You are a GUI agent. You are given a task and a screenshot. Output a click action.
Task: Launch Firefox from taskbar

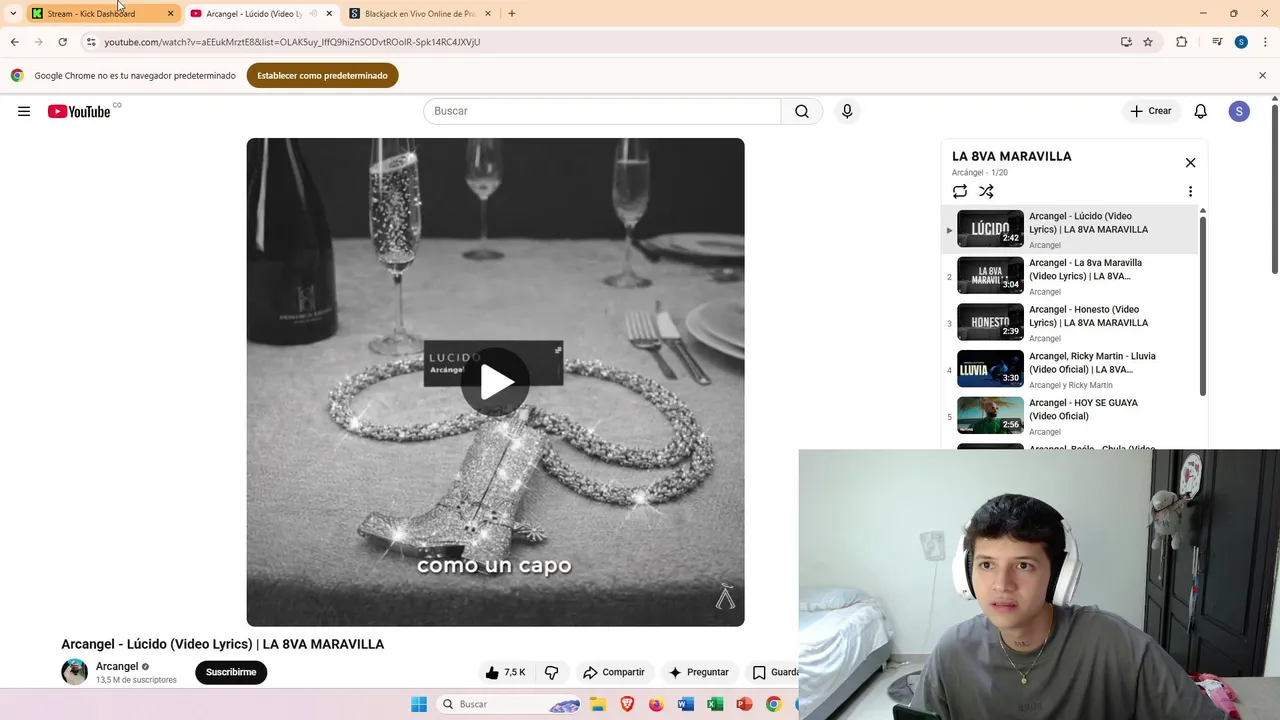[656, 704]
